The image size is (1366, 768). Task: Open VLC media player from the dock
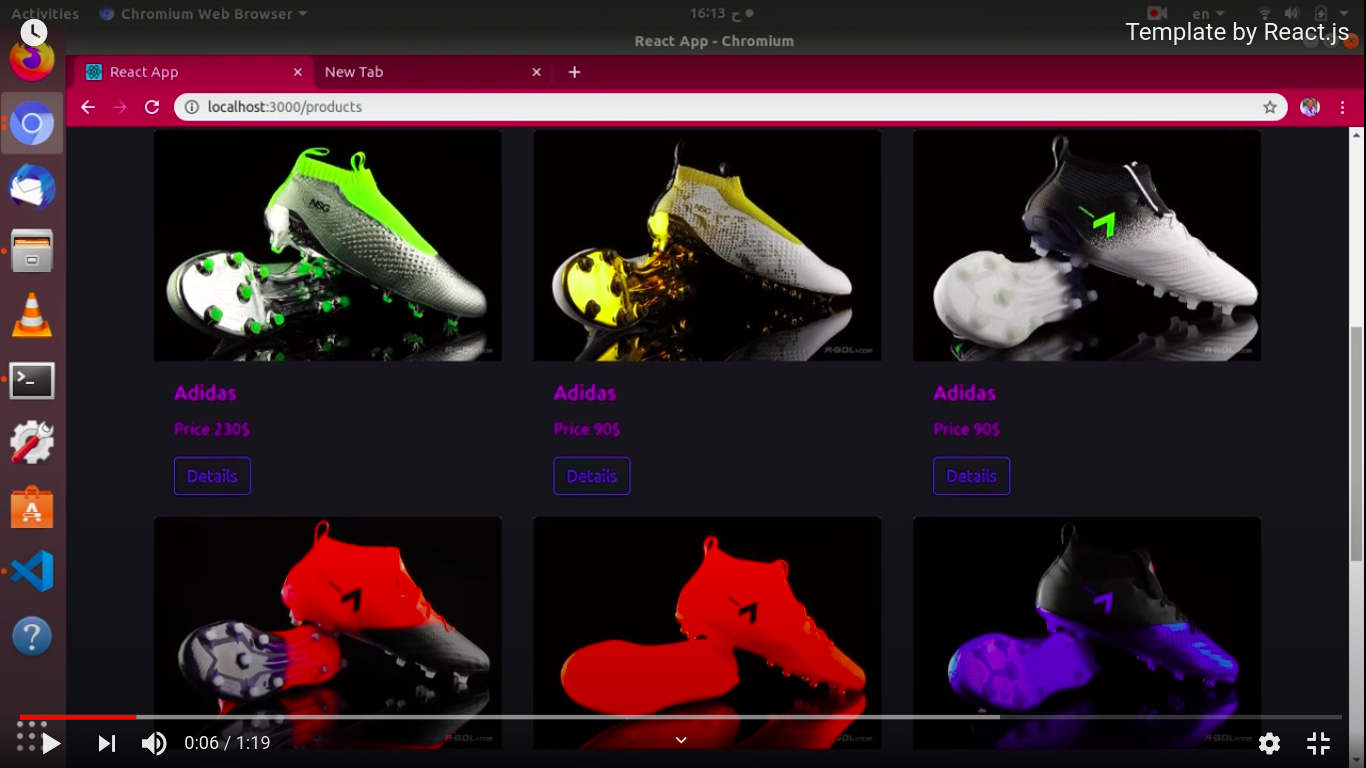tap(32, 316)
